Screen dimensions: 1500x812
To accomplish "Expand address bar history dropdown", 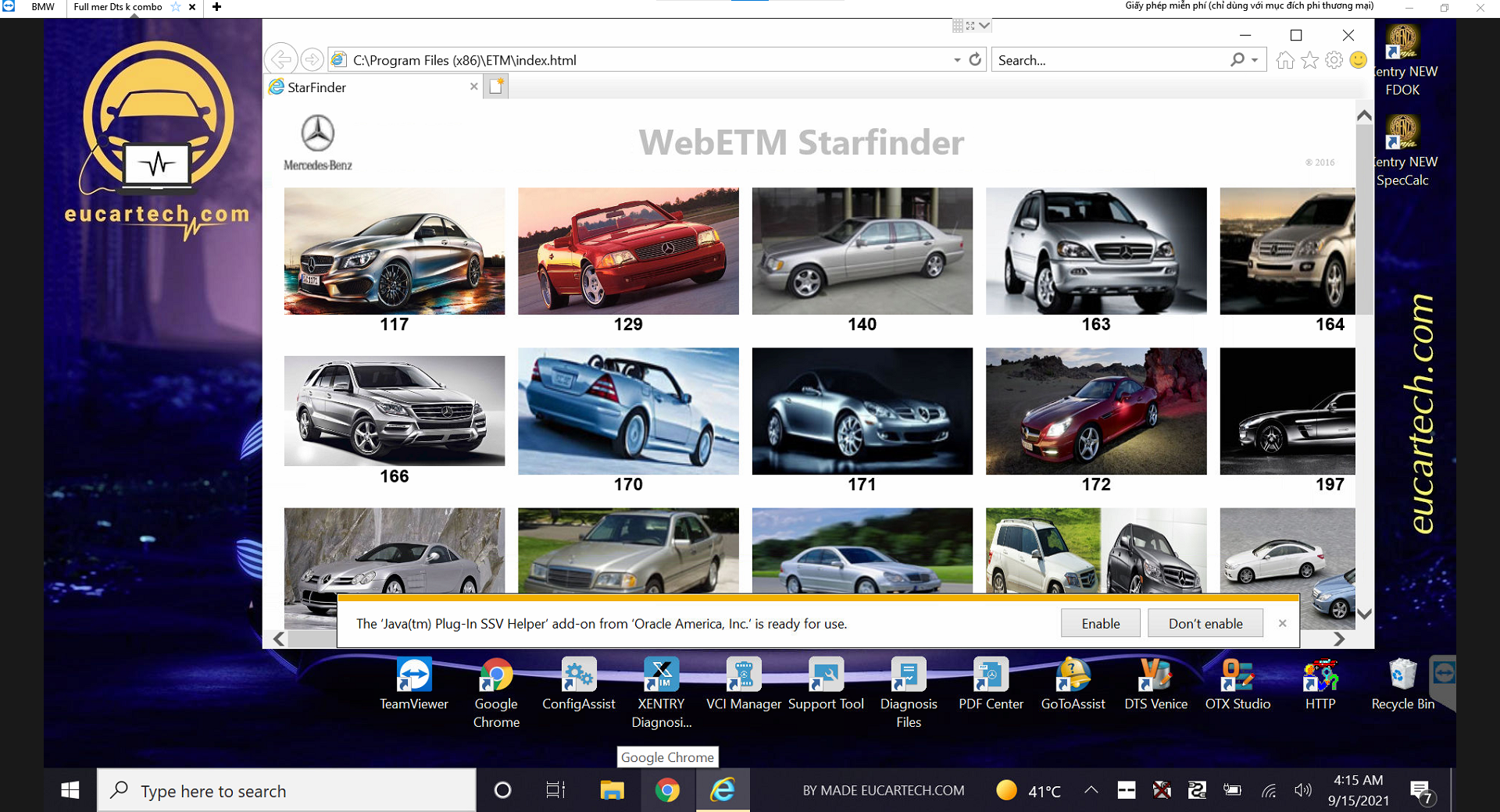I will [x=957, y=60].
